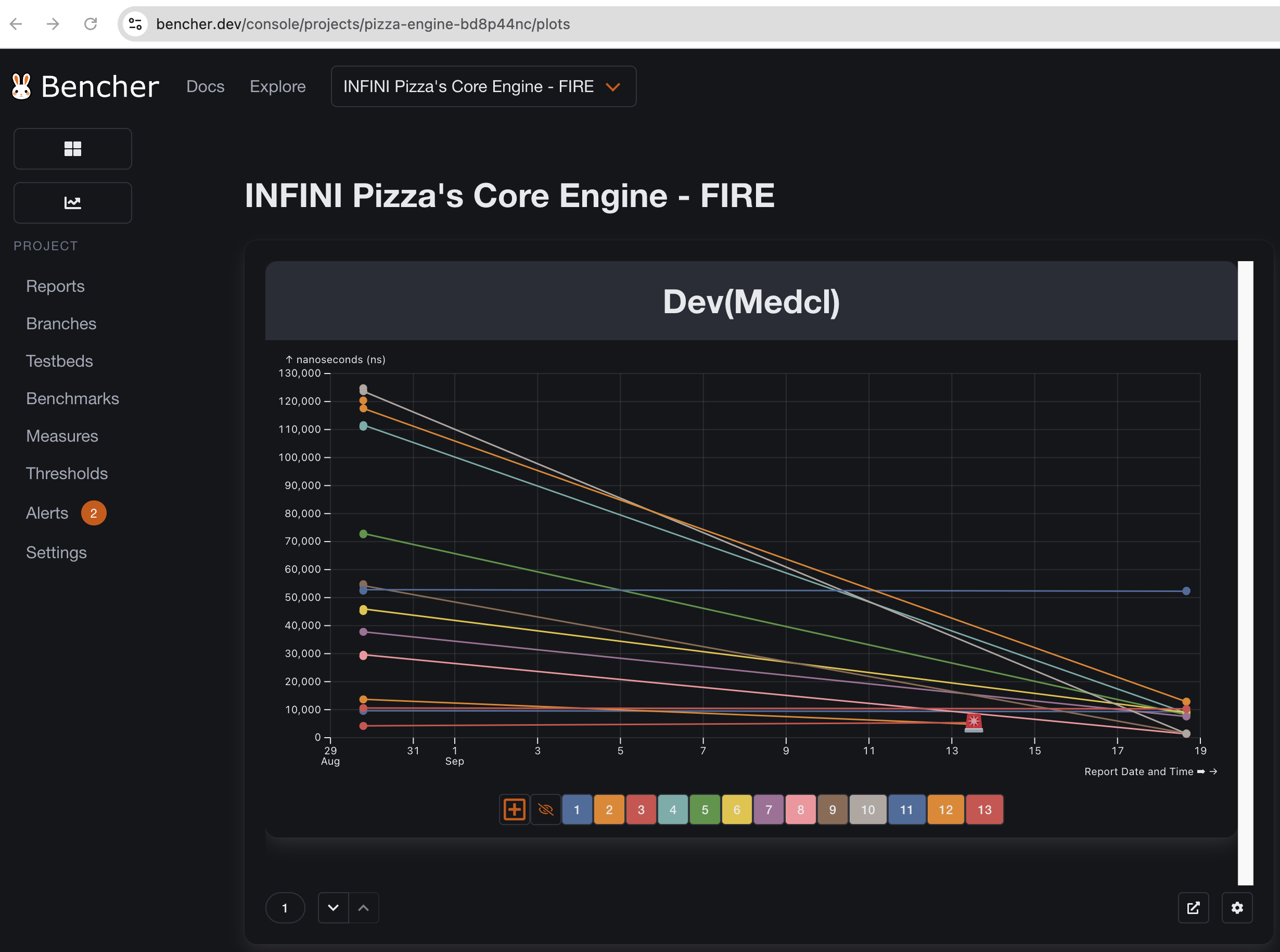Toggle legend series 8 pink swatch
Screen dimensions: 1280x952
(x=800, y=809)
